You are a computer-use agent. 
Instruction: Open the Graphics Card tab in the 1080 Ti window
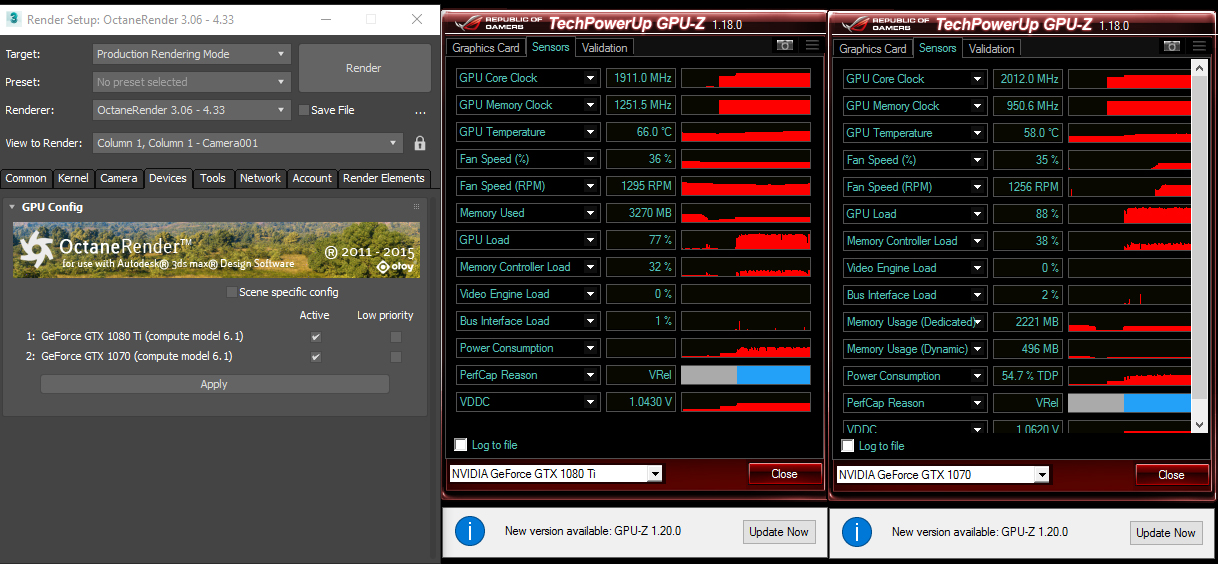[x=486, y=48]
